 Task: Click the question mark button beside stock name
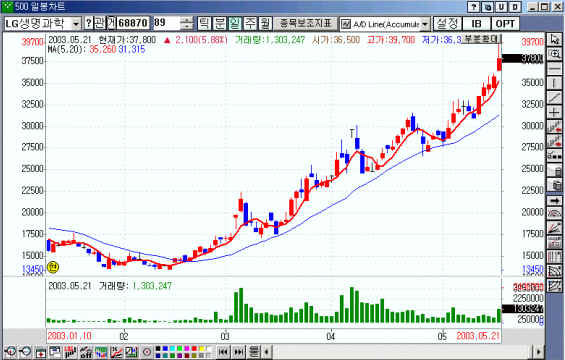tap(89, 23)
